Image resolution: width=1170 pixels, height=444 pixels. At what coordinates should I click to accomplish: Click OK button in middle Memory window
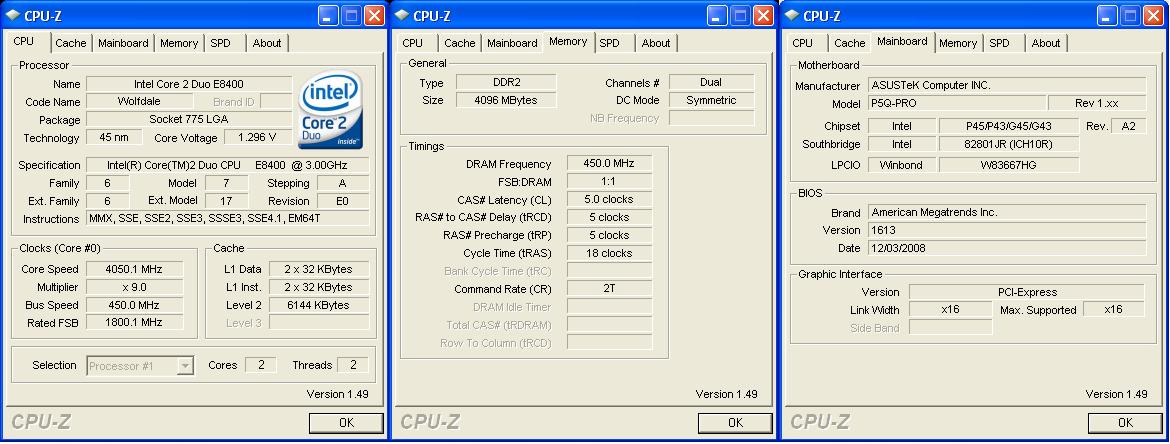735,422
